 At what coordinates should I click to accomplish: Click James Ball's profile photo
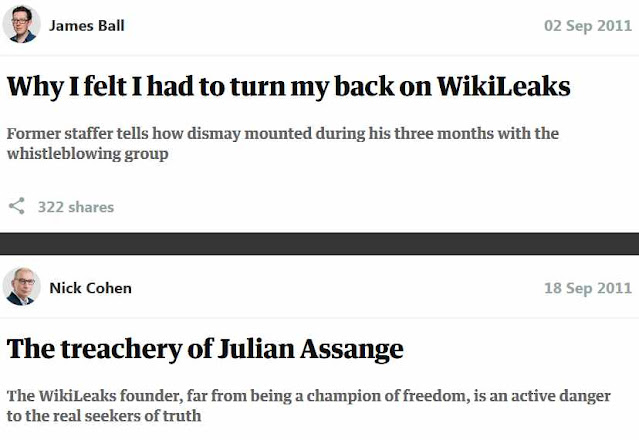[x=22, y=24]
